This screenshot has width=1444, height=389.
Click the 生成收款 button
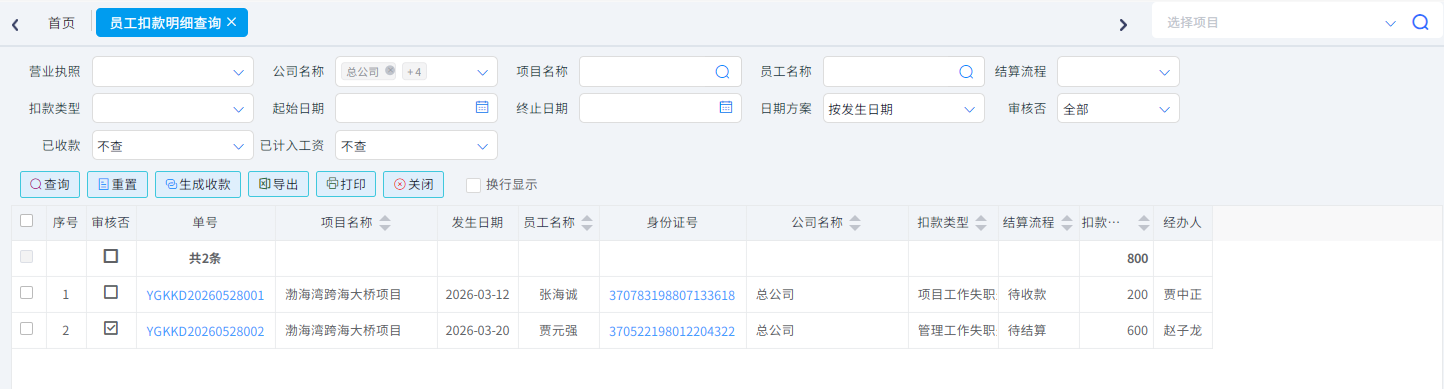[198, 184]
